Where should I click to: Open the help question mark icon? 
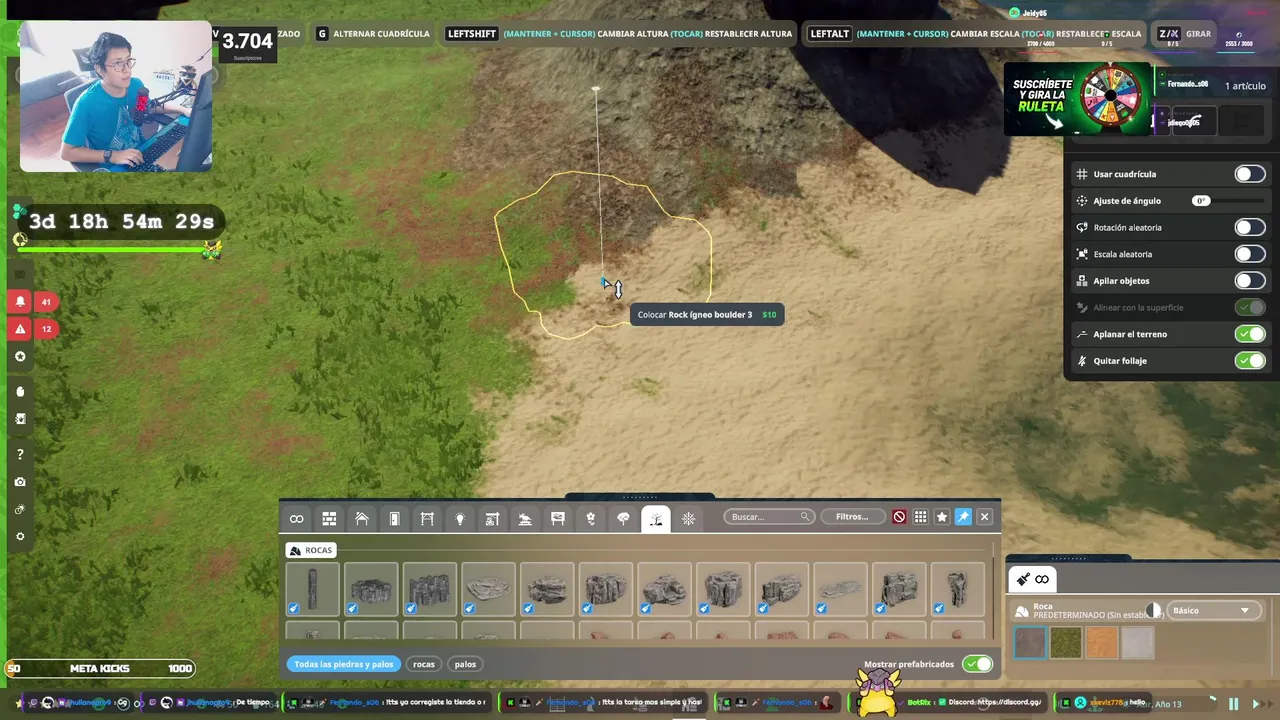20,454
